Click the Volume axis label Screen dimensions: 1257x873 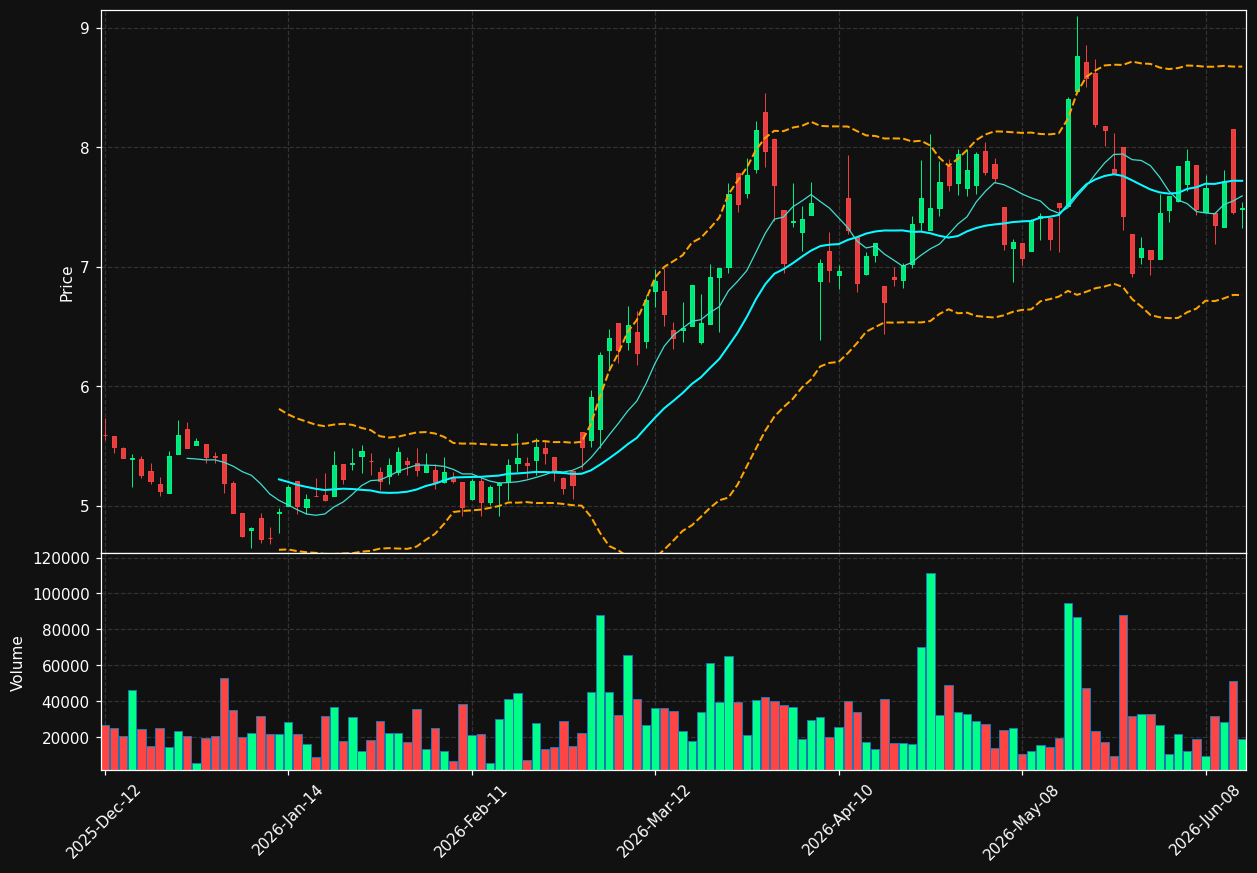click(x=18, y=663)
